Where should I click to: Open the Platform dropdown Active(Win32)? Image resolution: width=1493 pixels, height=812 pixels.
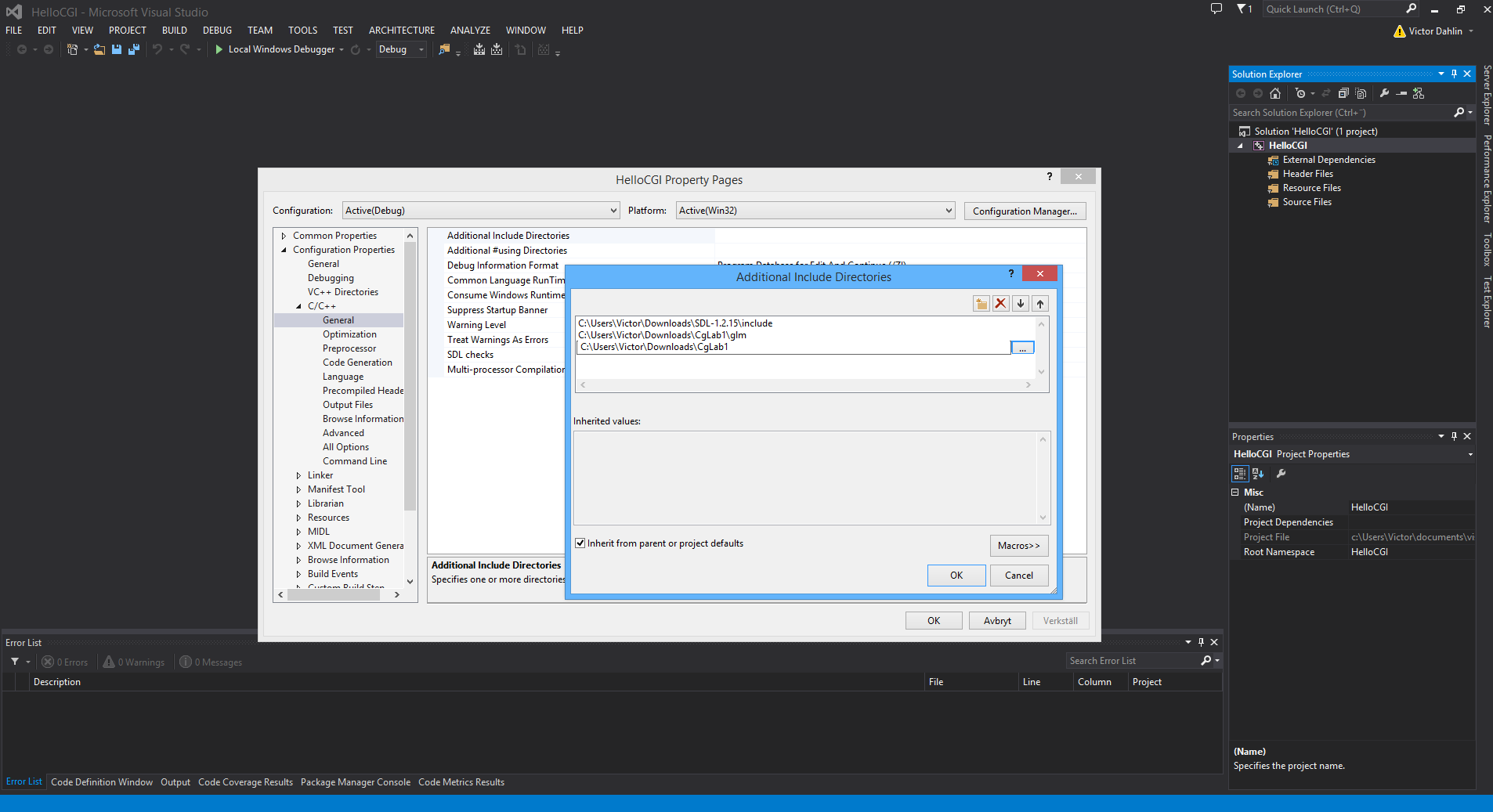pyautogui.click(x=815, y=211)
